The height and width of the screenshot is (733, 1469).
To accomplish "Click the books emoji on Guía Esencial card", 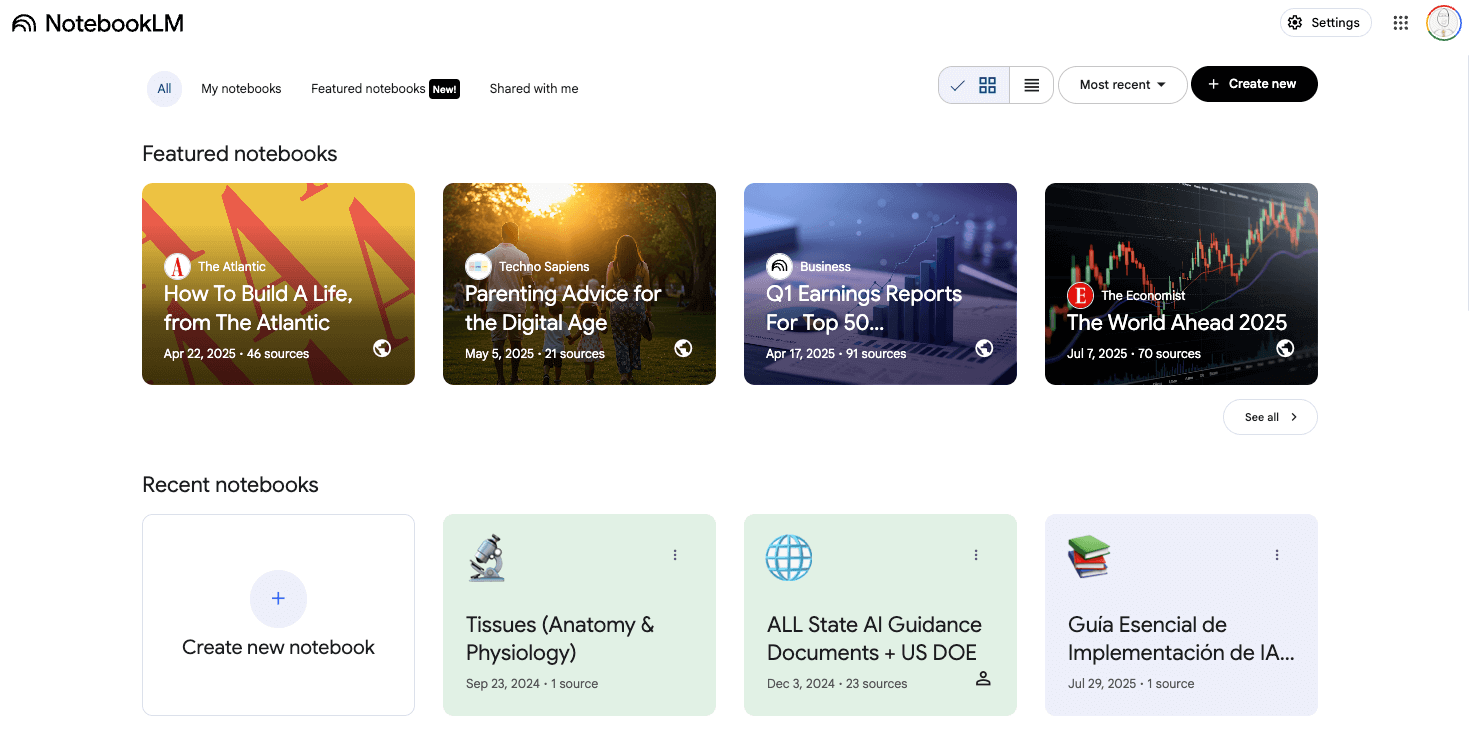I will tap(1090, 556).
